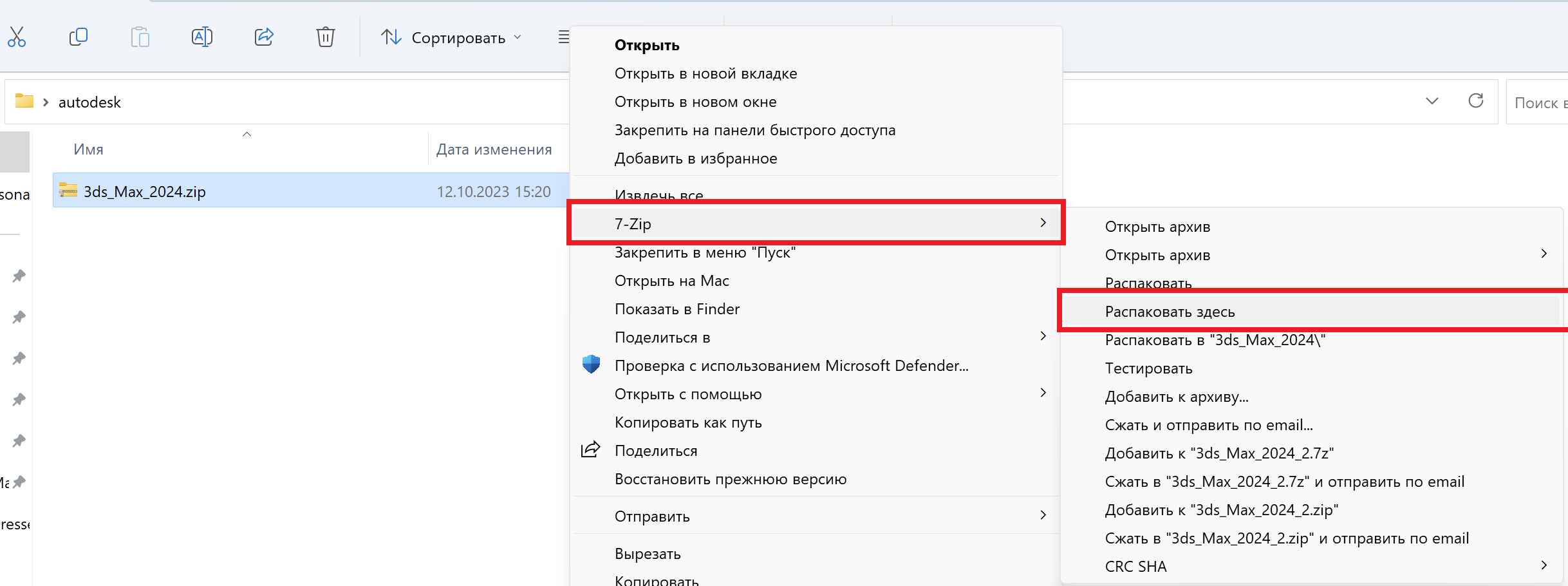Choose Распаковать здесь from 7-Zip menu
This screenshot has height=586, width=1568.
tap(1170, 312)
